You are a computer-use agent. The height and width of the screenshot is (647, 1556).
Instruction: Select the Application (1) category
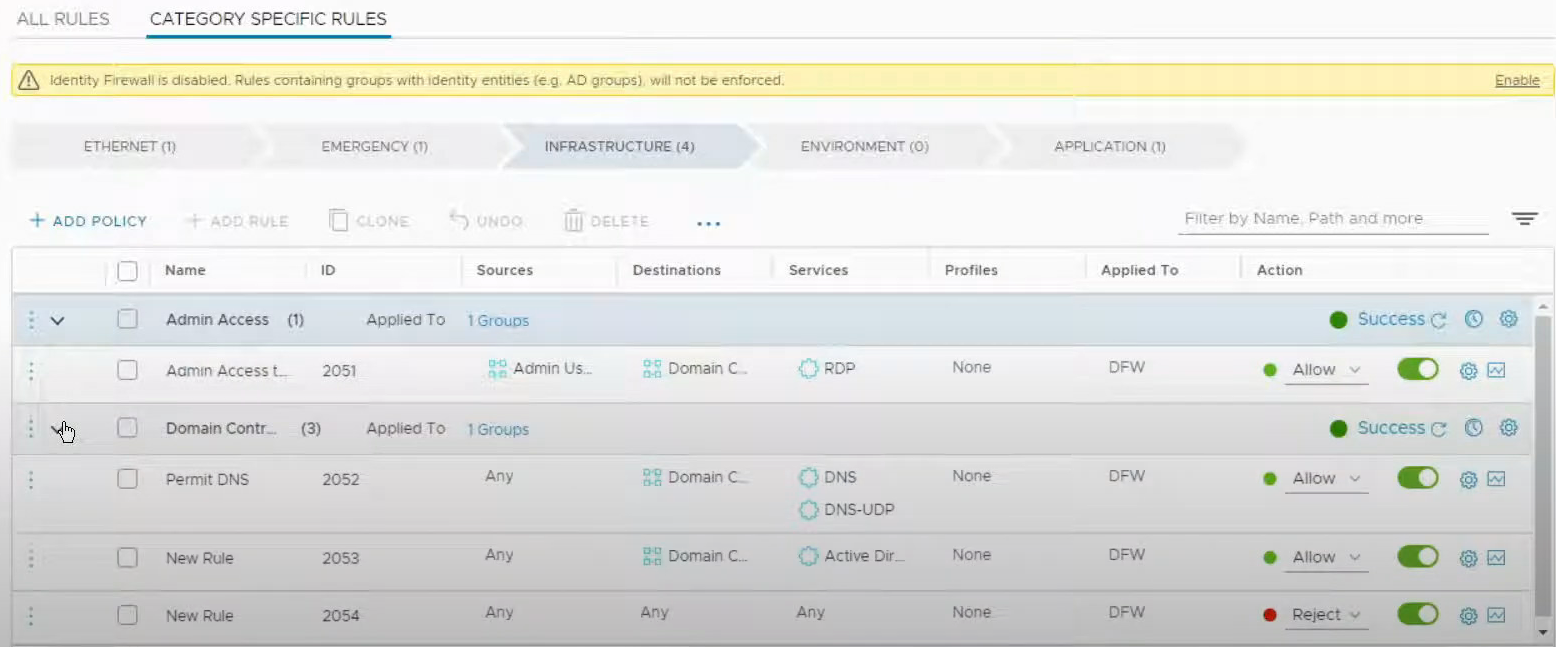pos(1109,146)
